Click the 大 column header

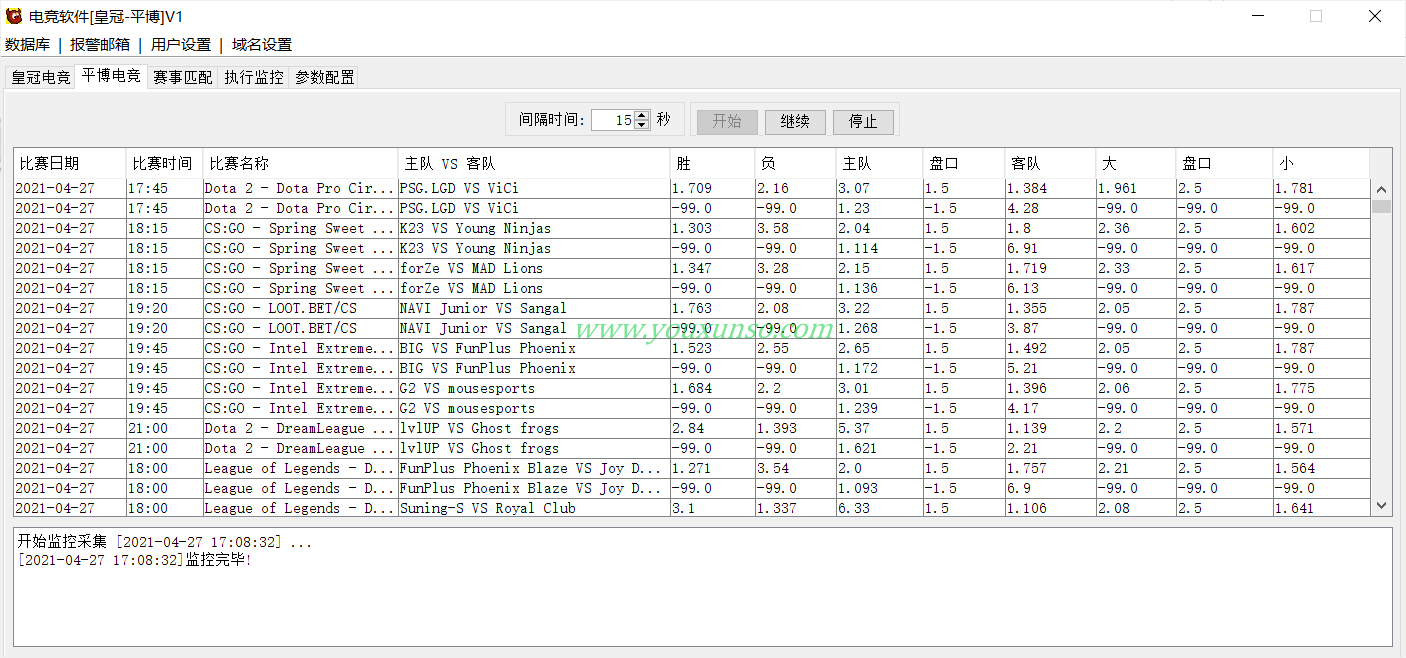[x=1136, y=163]
